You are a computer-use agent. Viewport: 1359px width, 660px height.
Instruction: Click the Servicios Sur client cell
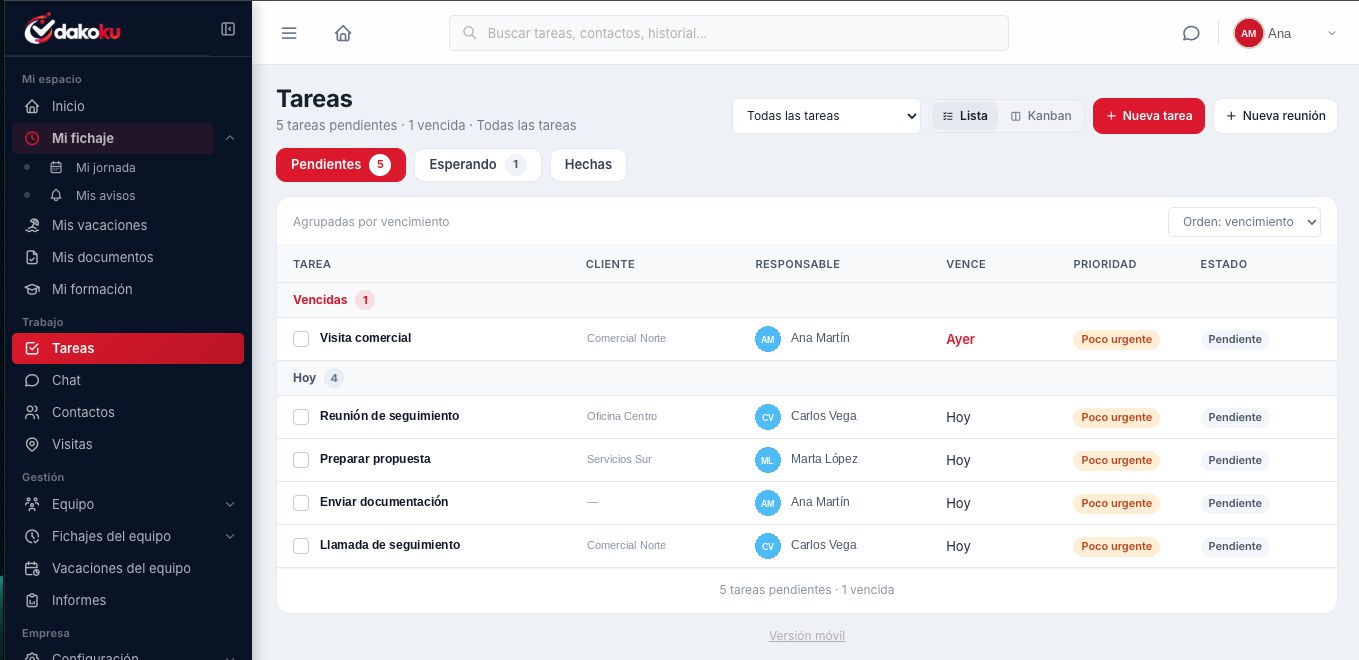point(619,459)
